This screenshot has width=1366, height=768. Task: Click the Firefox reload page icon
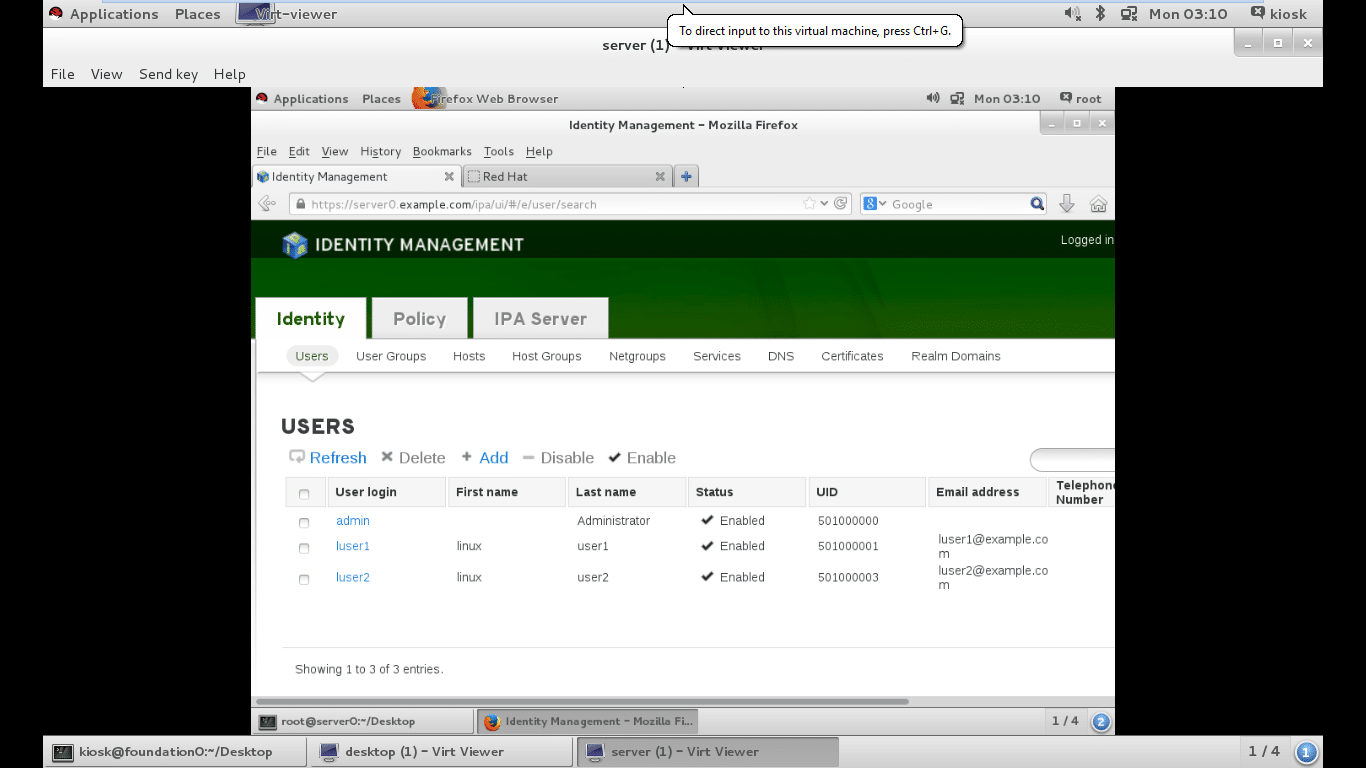[841, 204]
